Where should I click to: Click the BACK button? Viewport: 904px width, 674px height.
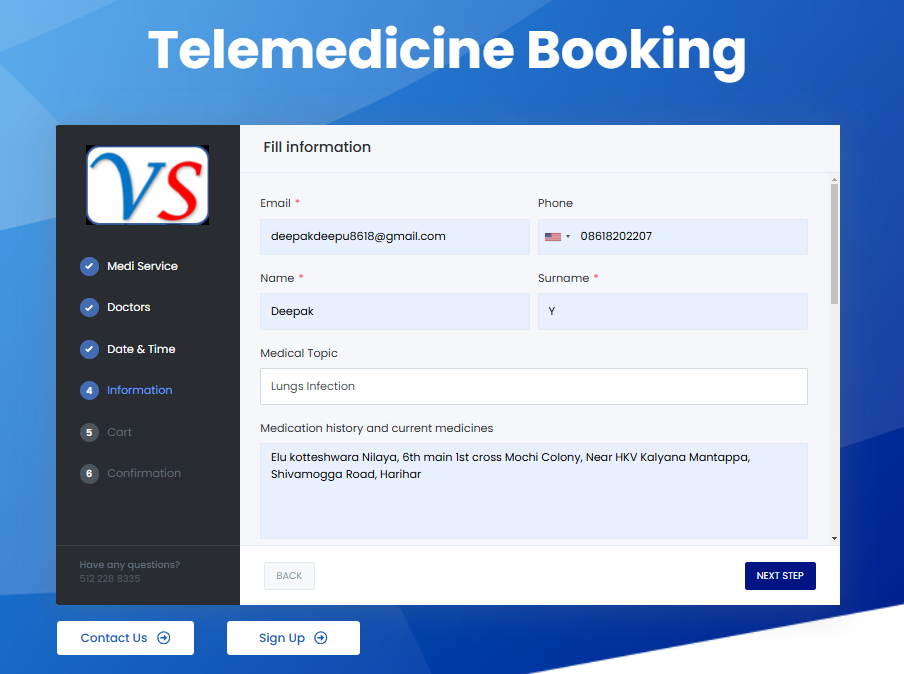tap(289, 576)
